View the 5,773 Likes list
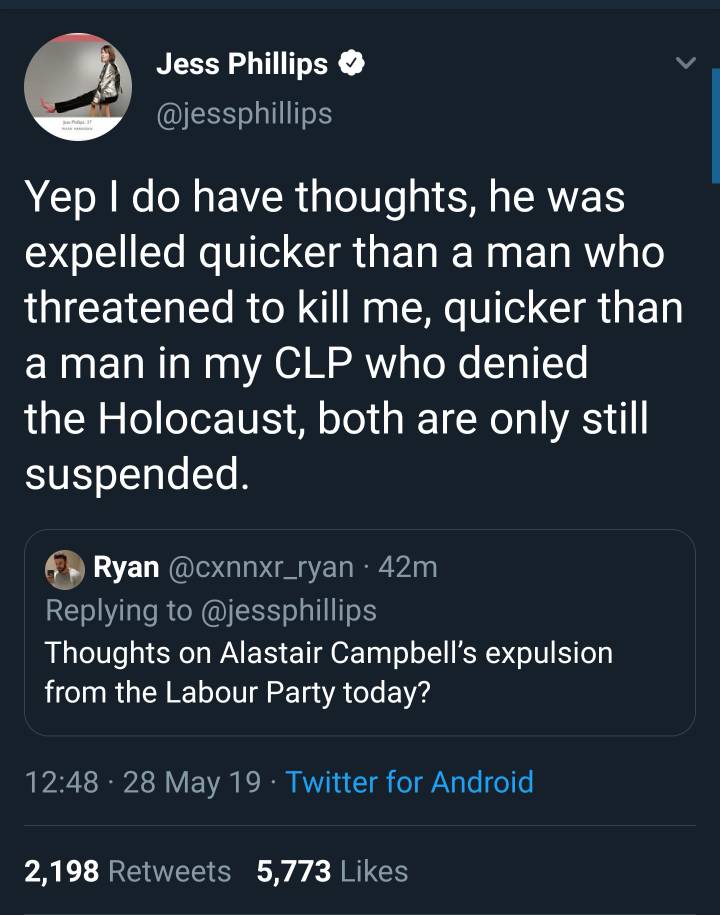Image resolution: width=720 pixels, height=915 pixels. pyautogui.click(x=332, y=871)
